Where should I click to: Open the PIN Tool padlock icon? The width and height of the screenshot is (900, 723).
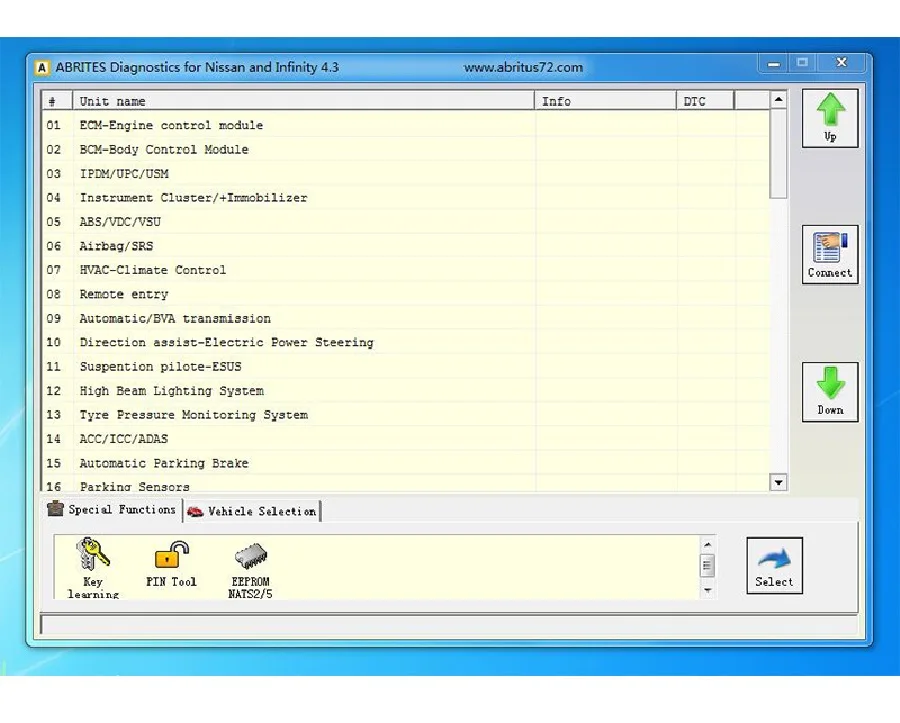tap(171, 564)
